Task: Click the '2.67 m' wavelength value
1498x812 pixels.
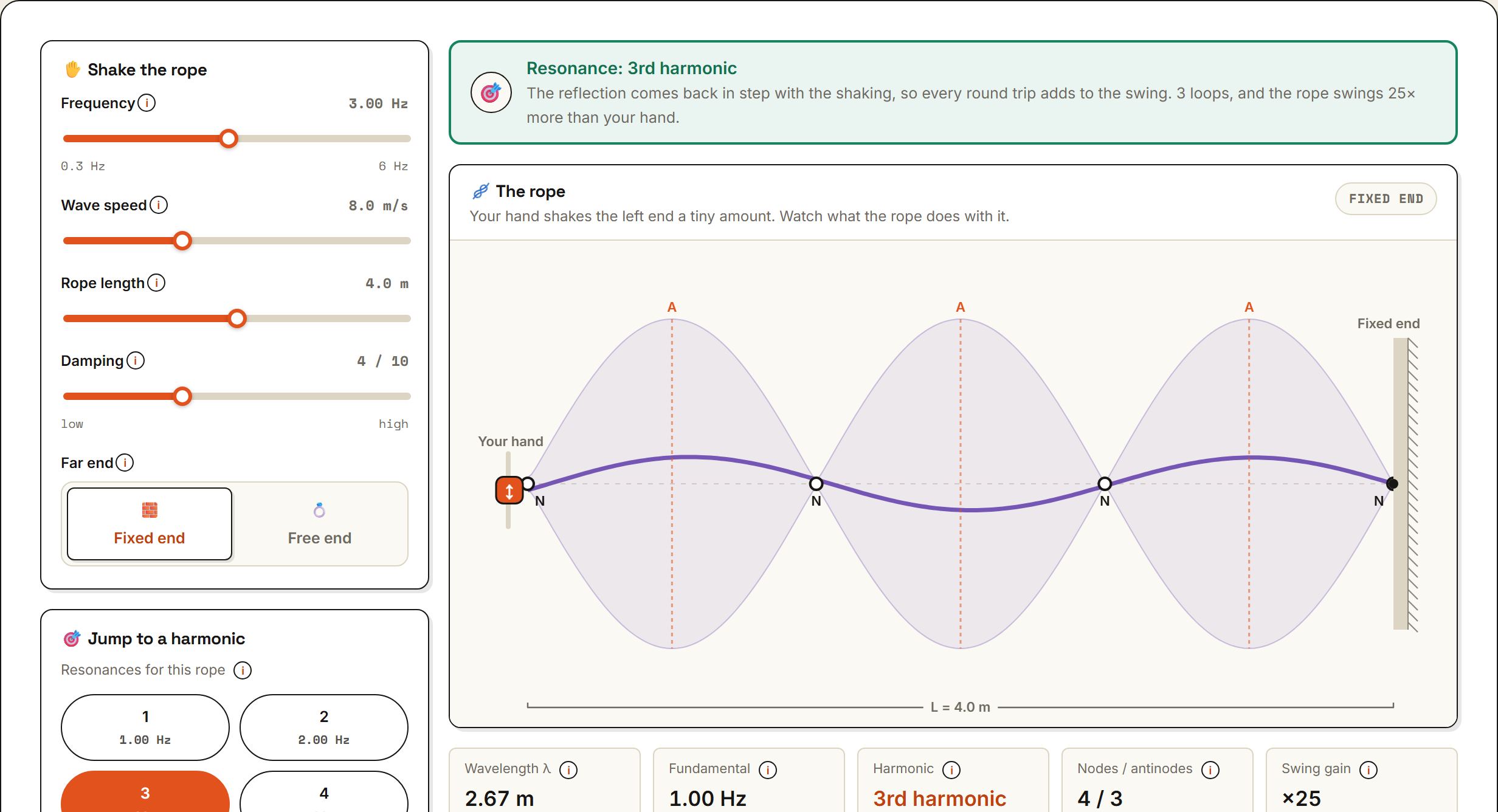Action: tap(500, 798)
